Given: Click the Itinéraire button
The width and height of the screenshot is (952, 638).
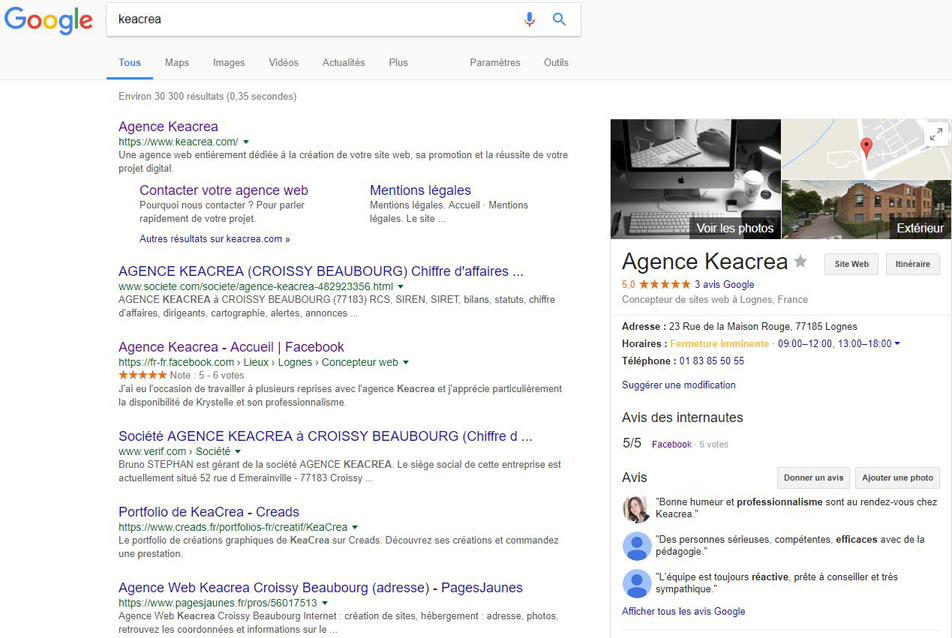Looking at the screenshot, I should click(x=913, y=264).
